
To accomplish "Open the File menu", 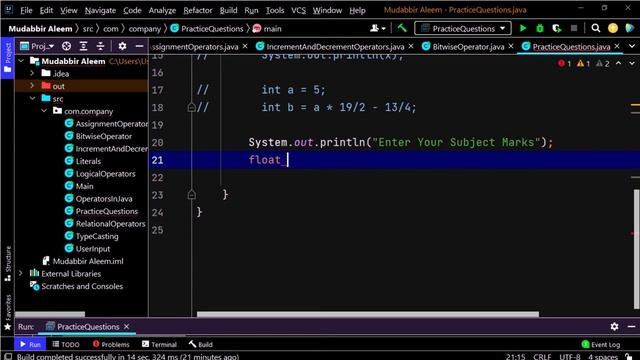I will click(x=26, y=10).
